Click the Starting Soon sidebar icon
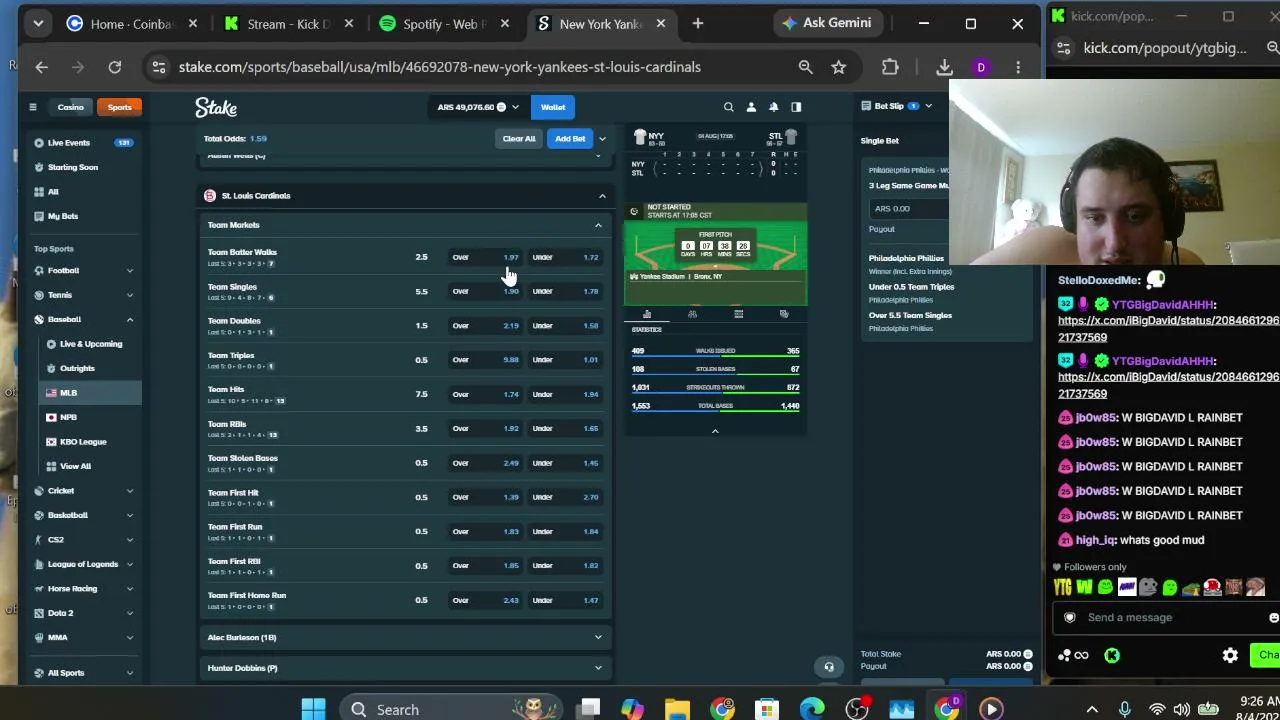This screenshot has width=1280, height=720. click(39, 167)
